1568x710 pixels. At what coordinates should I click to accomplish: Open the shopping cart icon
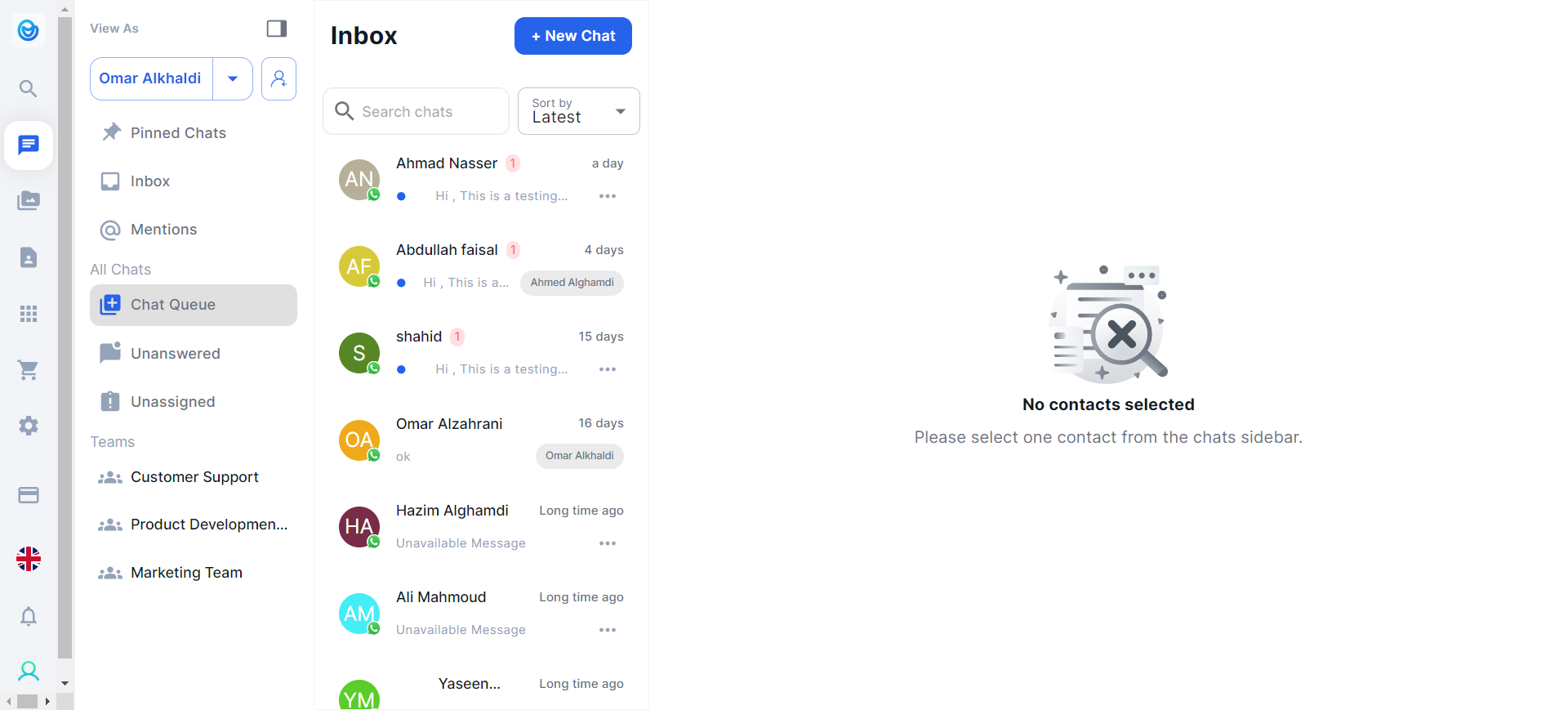(29, 370)
